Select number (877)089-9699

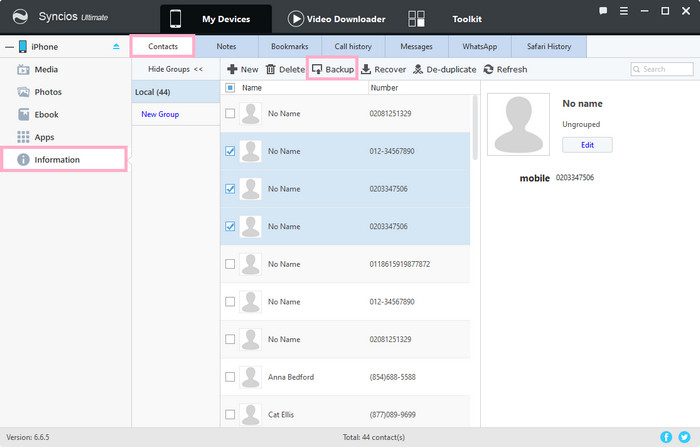pos(392,414)
